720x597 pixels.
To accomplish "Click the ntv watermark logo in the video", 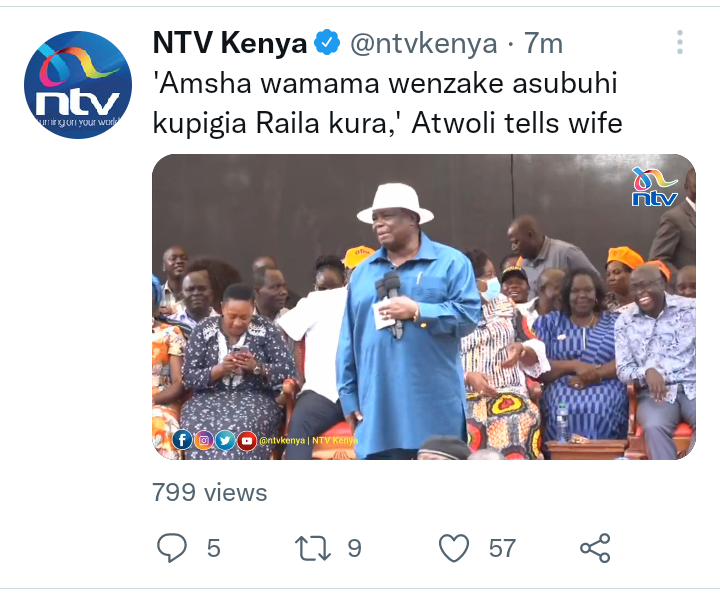I will point(655,187).
